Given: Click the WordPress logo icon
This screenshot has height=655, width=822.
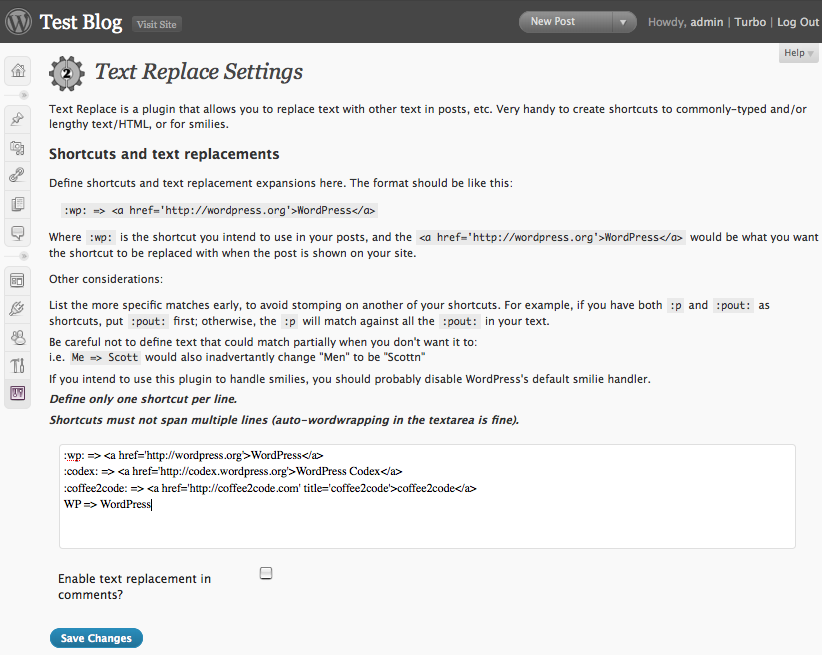Looking at the screenshot, I should coord(18,22).
